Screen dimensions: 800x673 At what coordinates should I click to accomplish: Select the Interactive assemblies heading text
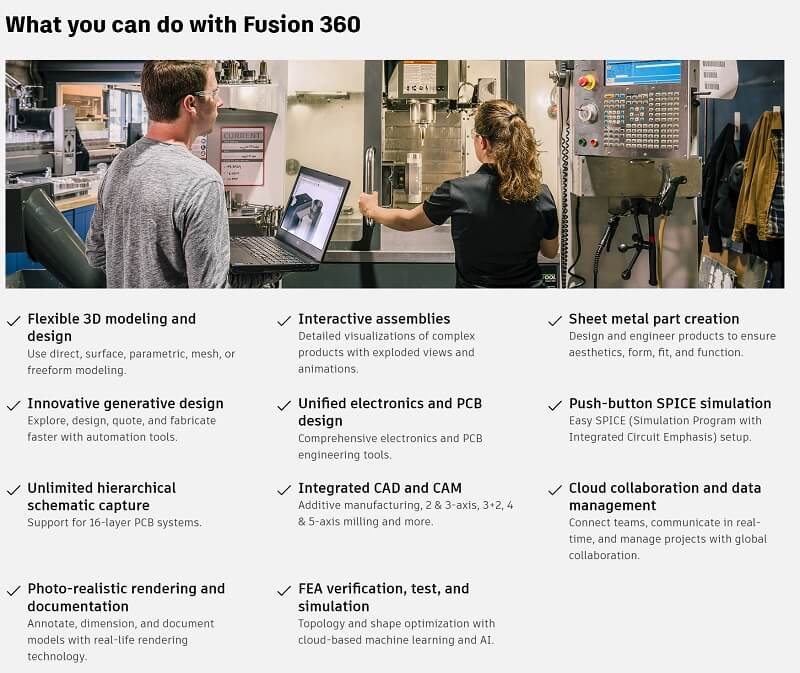(374, 319)
